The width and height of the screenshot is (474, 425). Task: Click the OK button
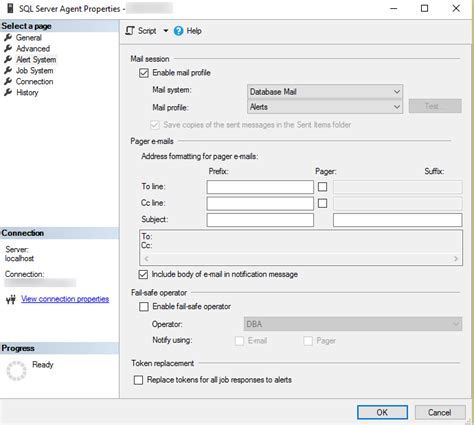click(382, 412)
